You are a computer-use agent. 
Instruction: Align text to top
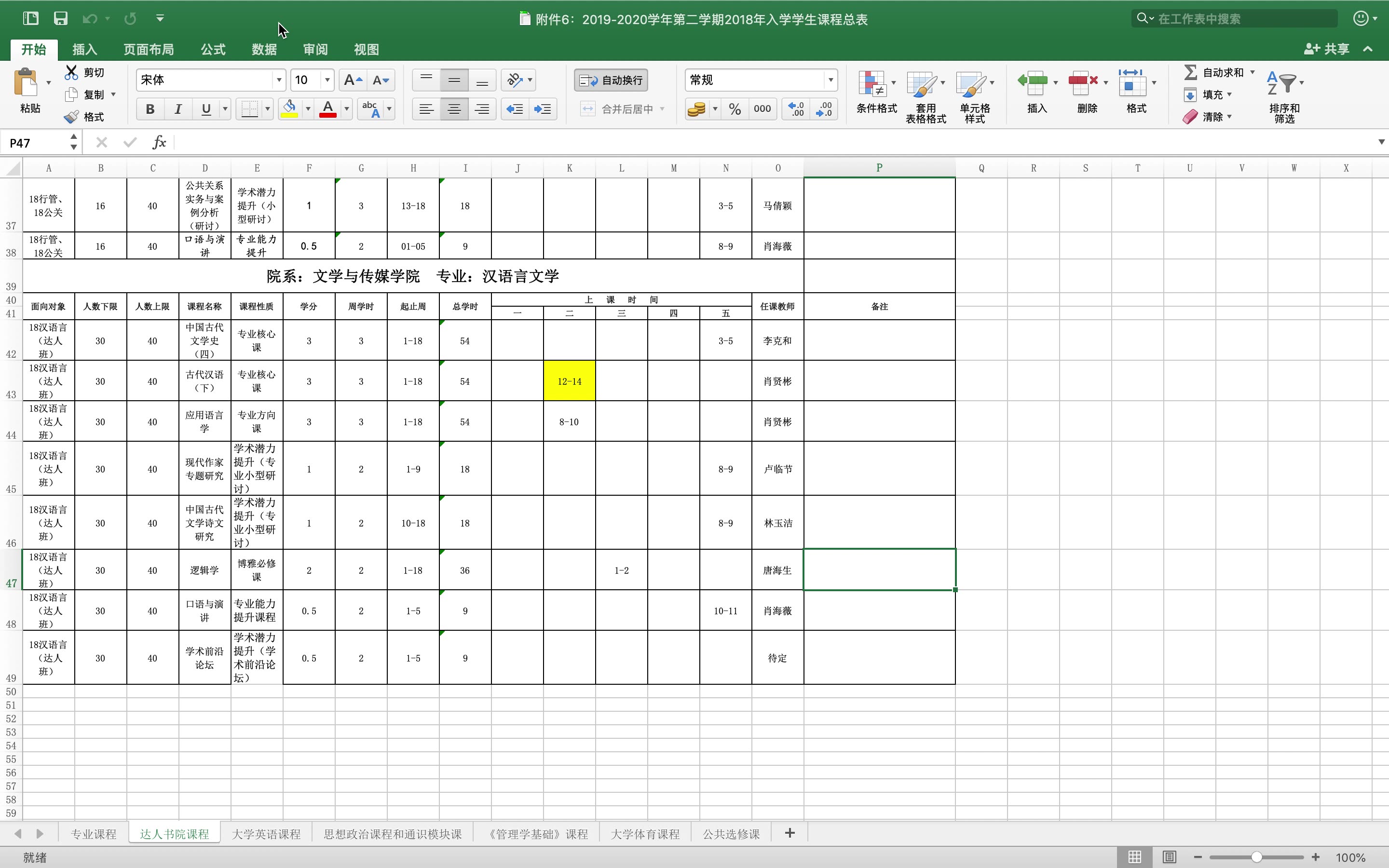pyautogui.click(x=426, y=80)
